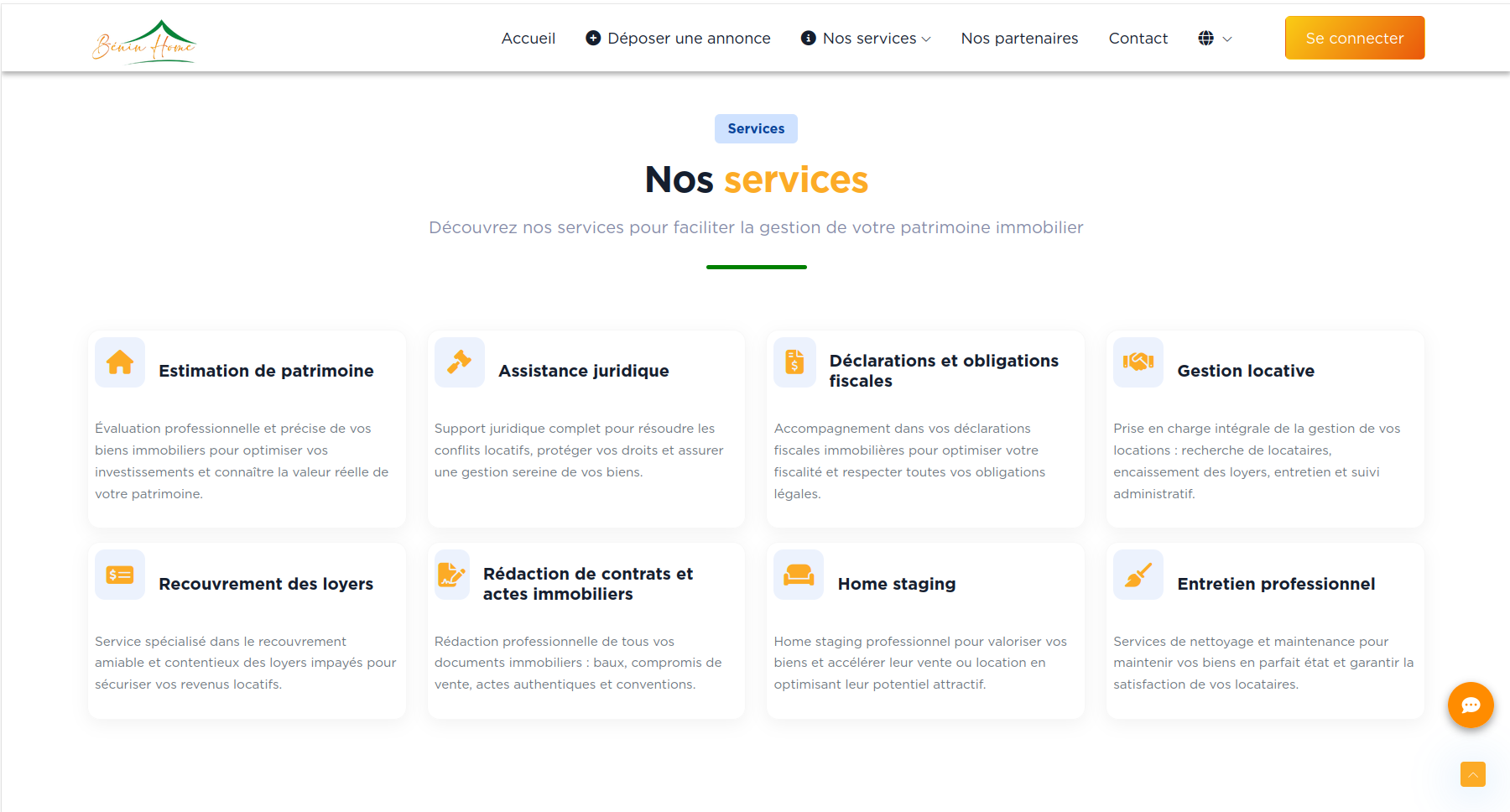The height and width of the screenshot is (812, 1510).
Task: Click the contract signing icon for Rédaction de contrats
Action: pos(451,575)
